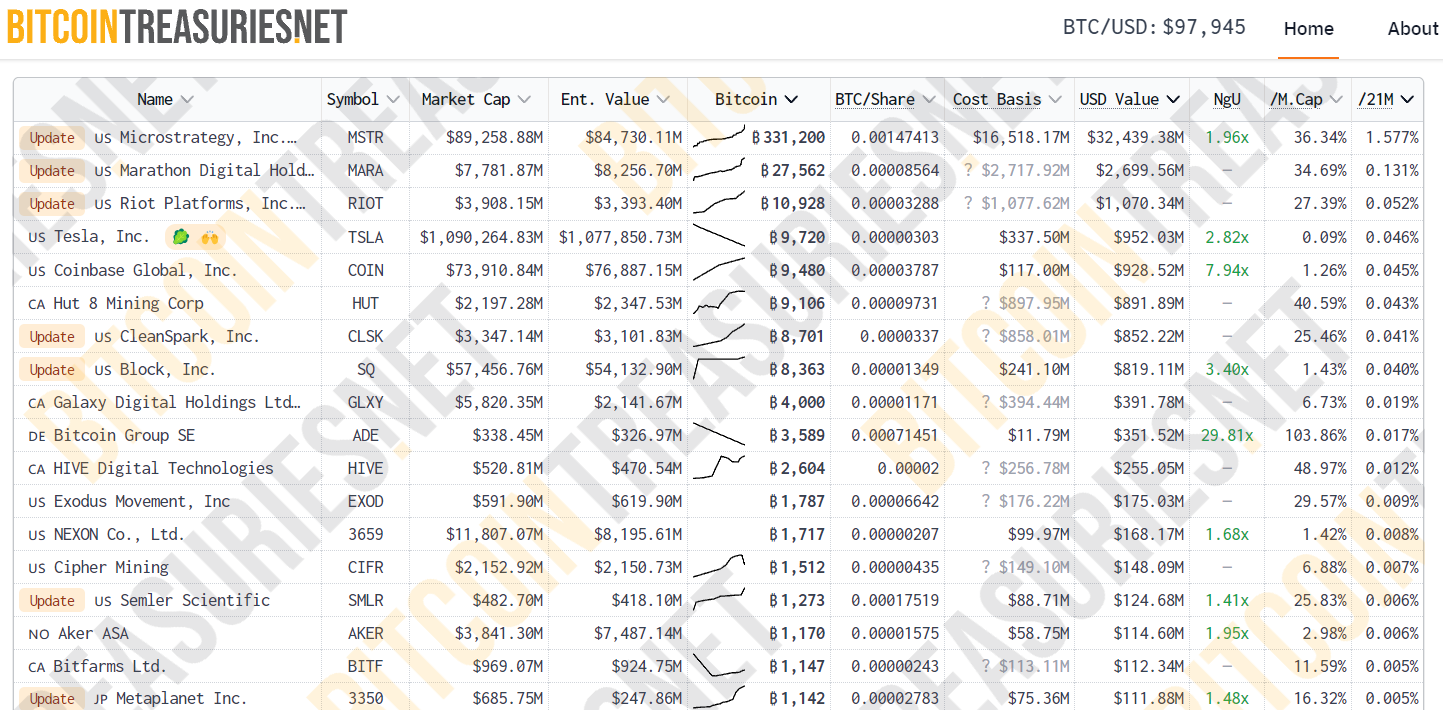Click Update button for Marathon Digital row
This screenshot has height=710, width=1443.
52,171
